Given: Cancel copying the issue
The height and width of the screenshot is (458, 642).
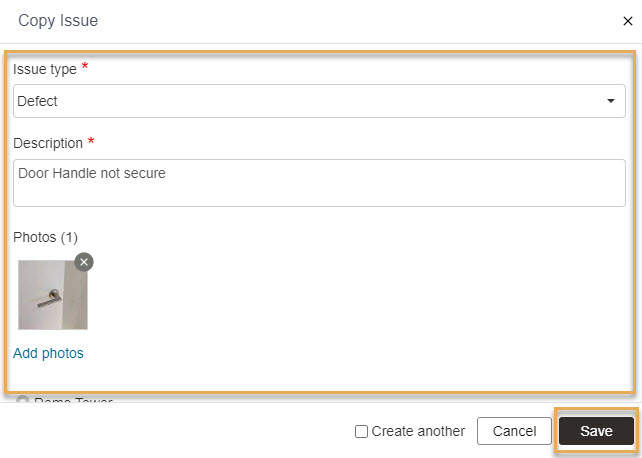Looking at the screenshot, I should pos(514,431).
